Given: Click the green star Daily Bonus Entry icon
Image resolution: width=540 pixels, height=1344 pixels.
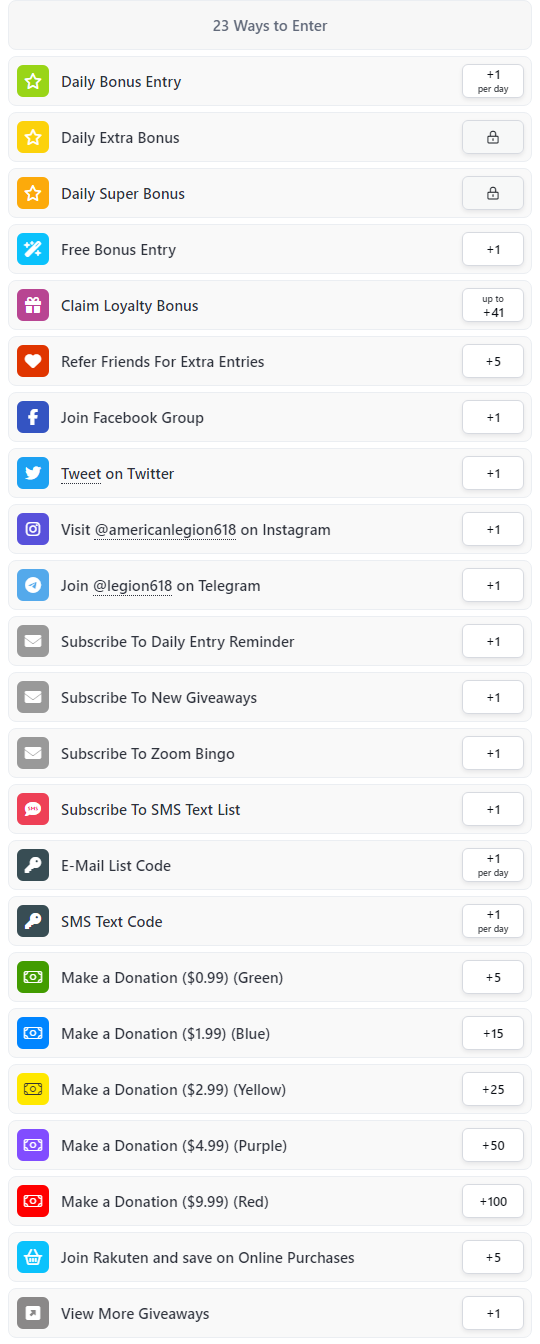Looking at the screenshot, I should [x=33, y=81].
